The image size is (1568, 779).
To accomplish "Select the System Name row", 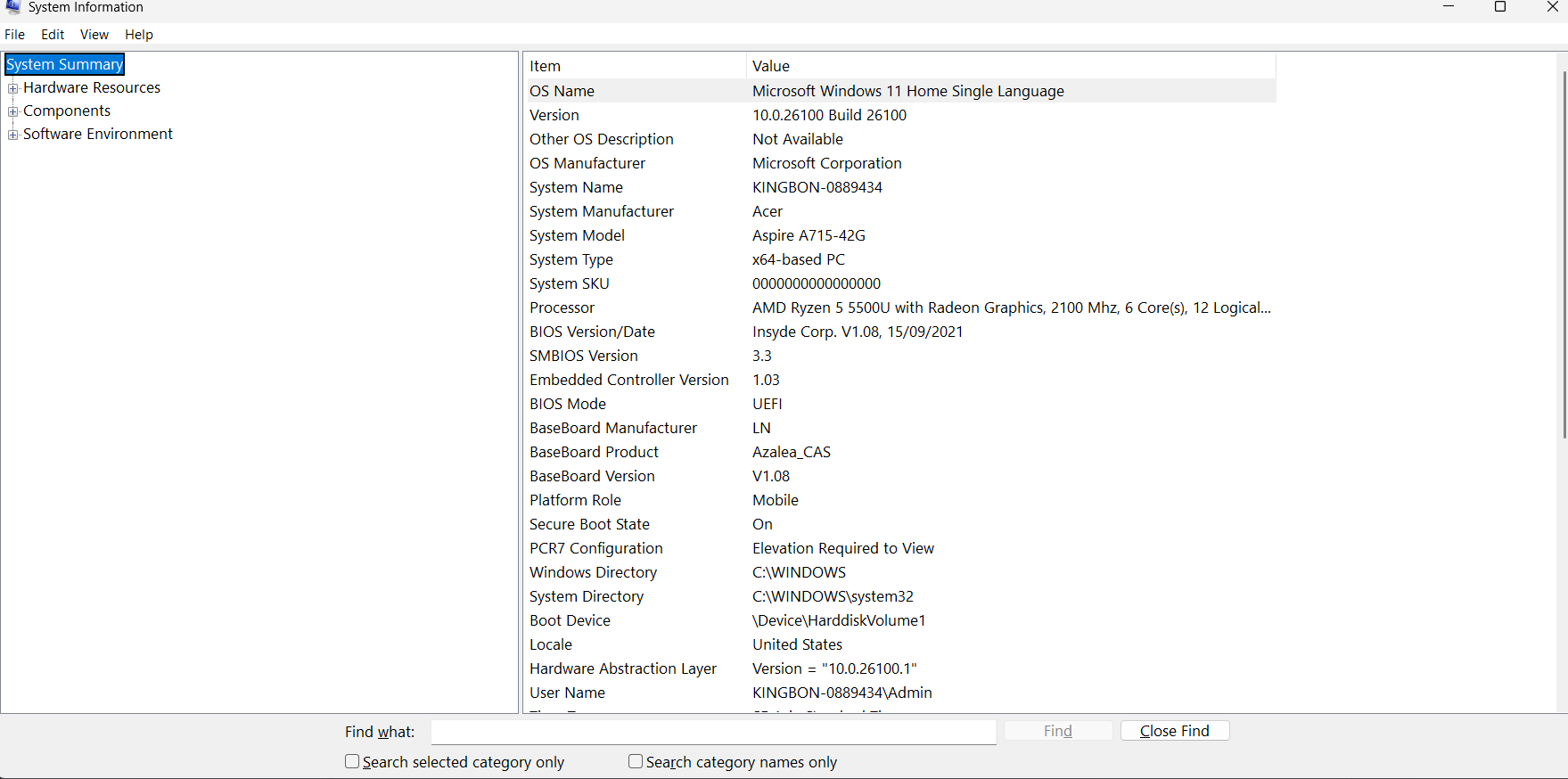I will click(901, 187).
